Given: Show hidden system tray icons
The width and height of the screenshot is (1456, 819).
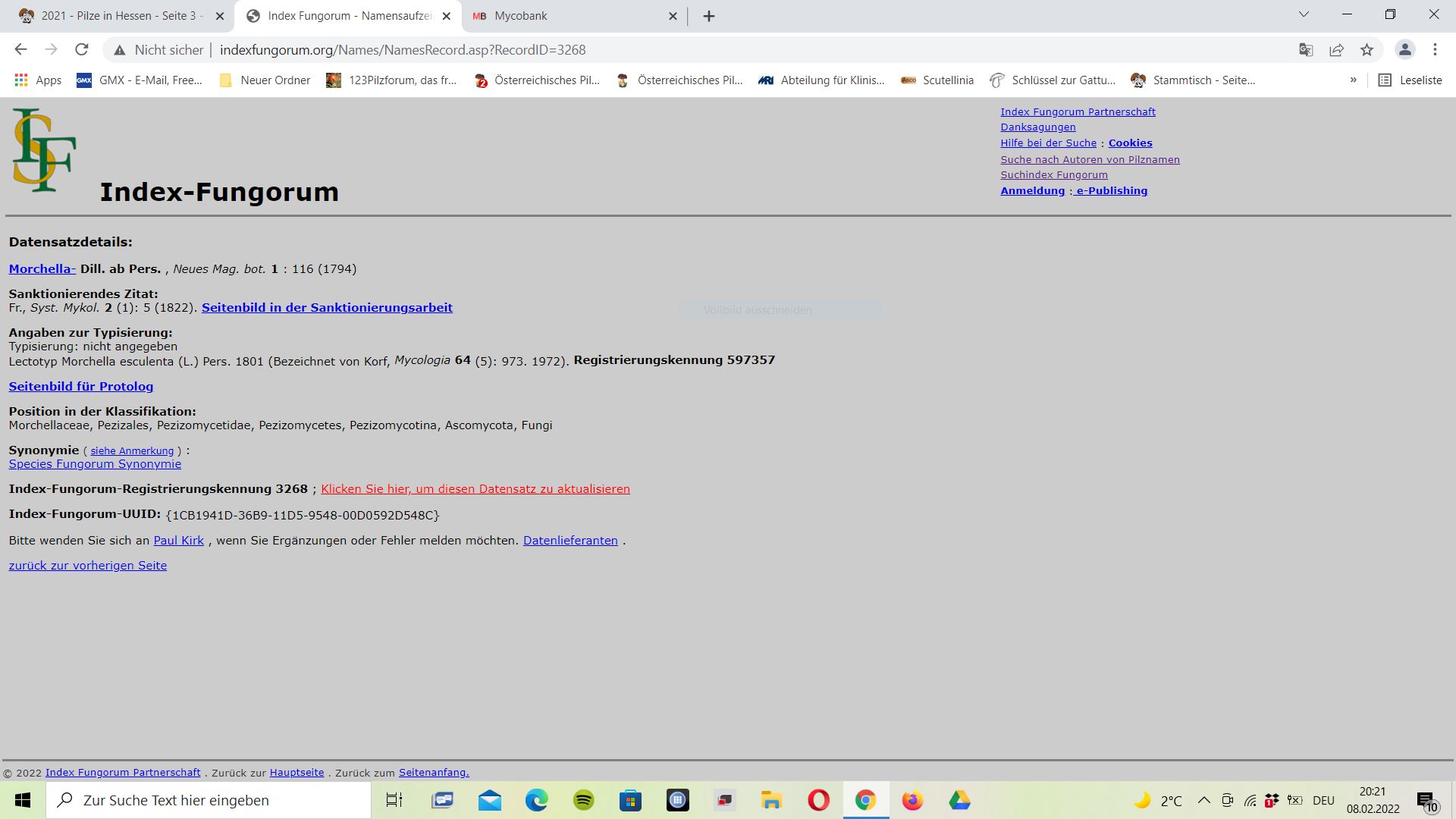Looking at the screenshot, I should click(x=1203, y=800).
